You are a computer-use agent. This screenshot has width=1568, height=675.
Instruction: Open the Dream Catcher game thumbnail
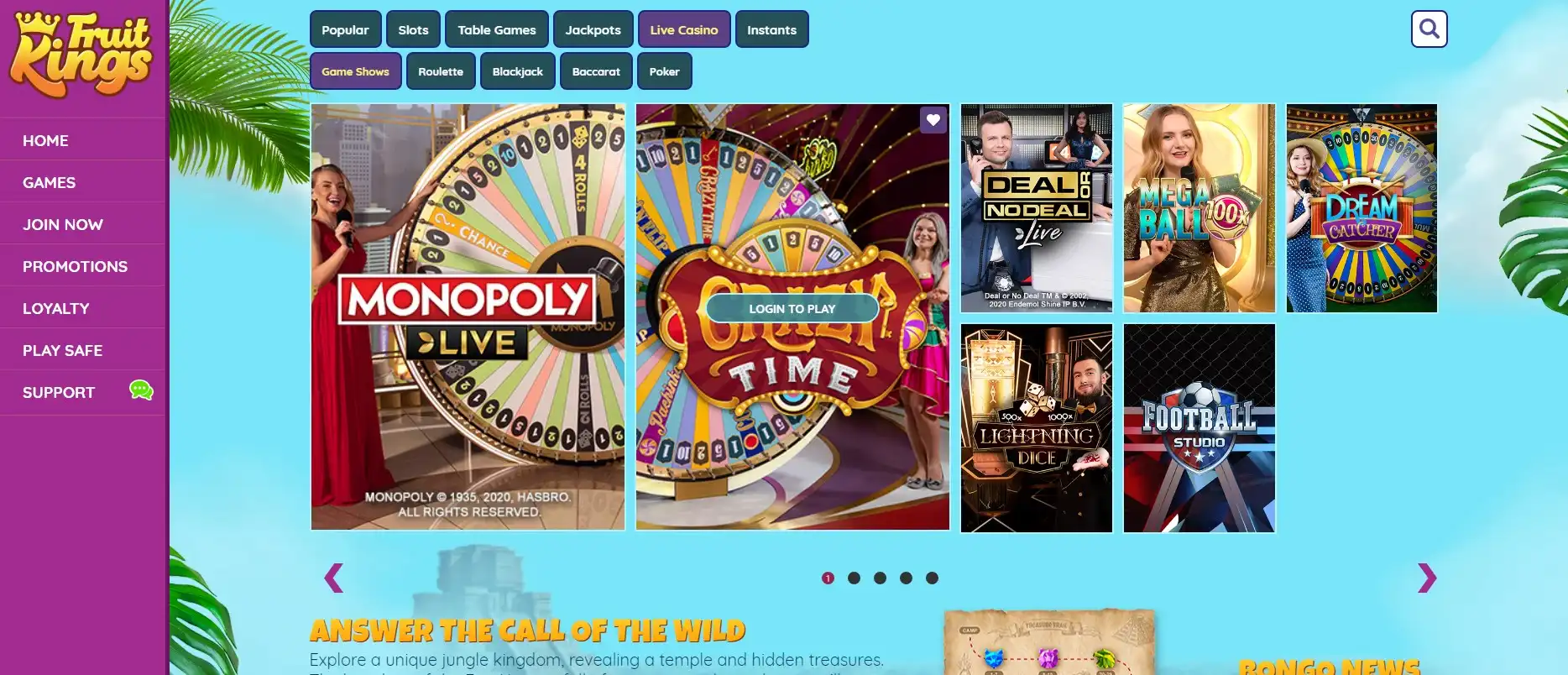1362,208
